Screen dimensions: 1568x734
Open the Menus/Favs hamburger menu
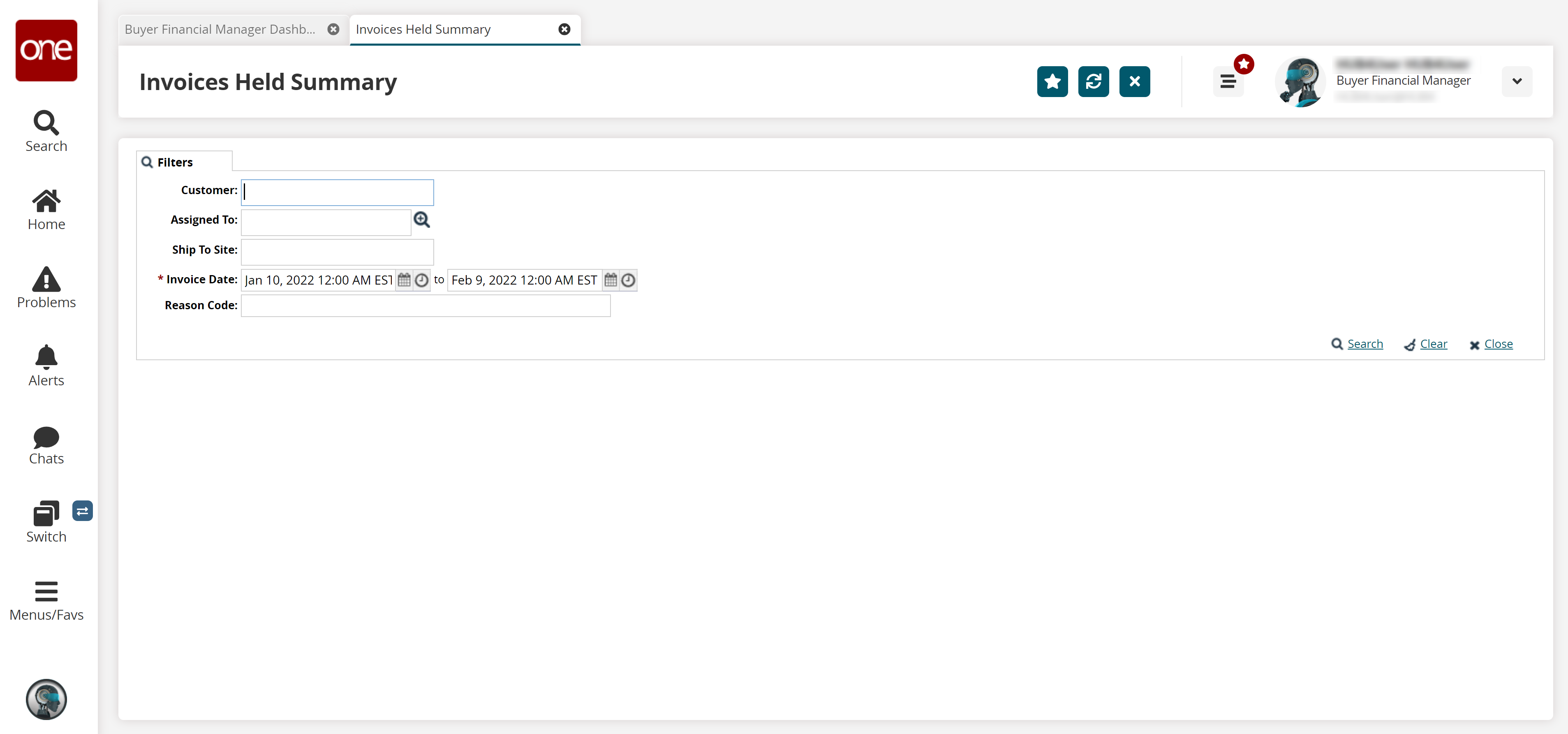point(46,600)
